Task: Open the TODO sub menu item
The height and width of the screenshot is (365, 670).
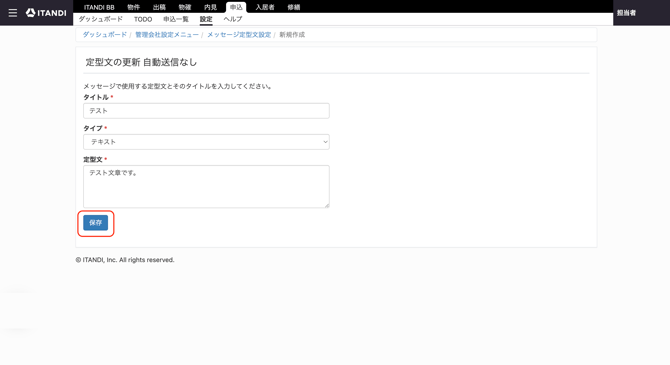Action: (143, 19)
